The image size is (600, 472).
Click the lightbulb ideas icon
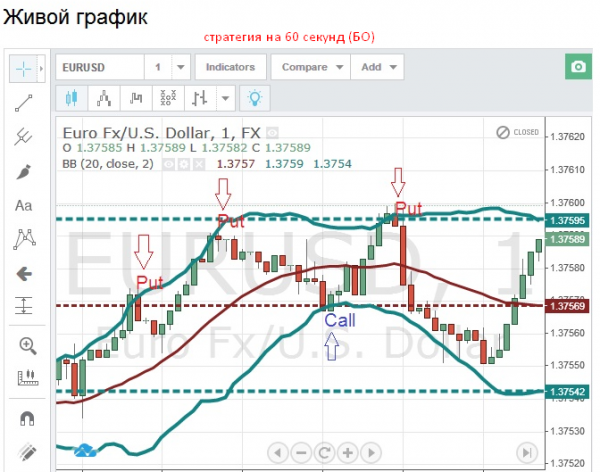pyautogui.click(x=256, y=97)
